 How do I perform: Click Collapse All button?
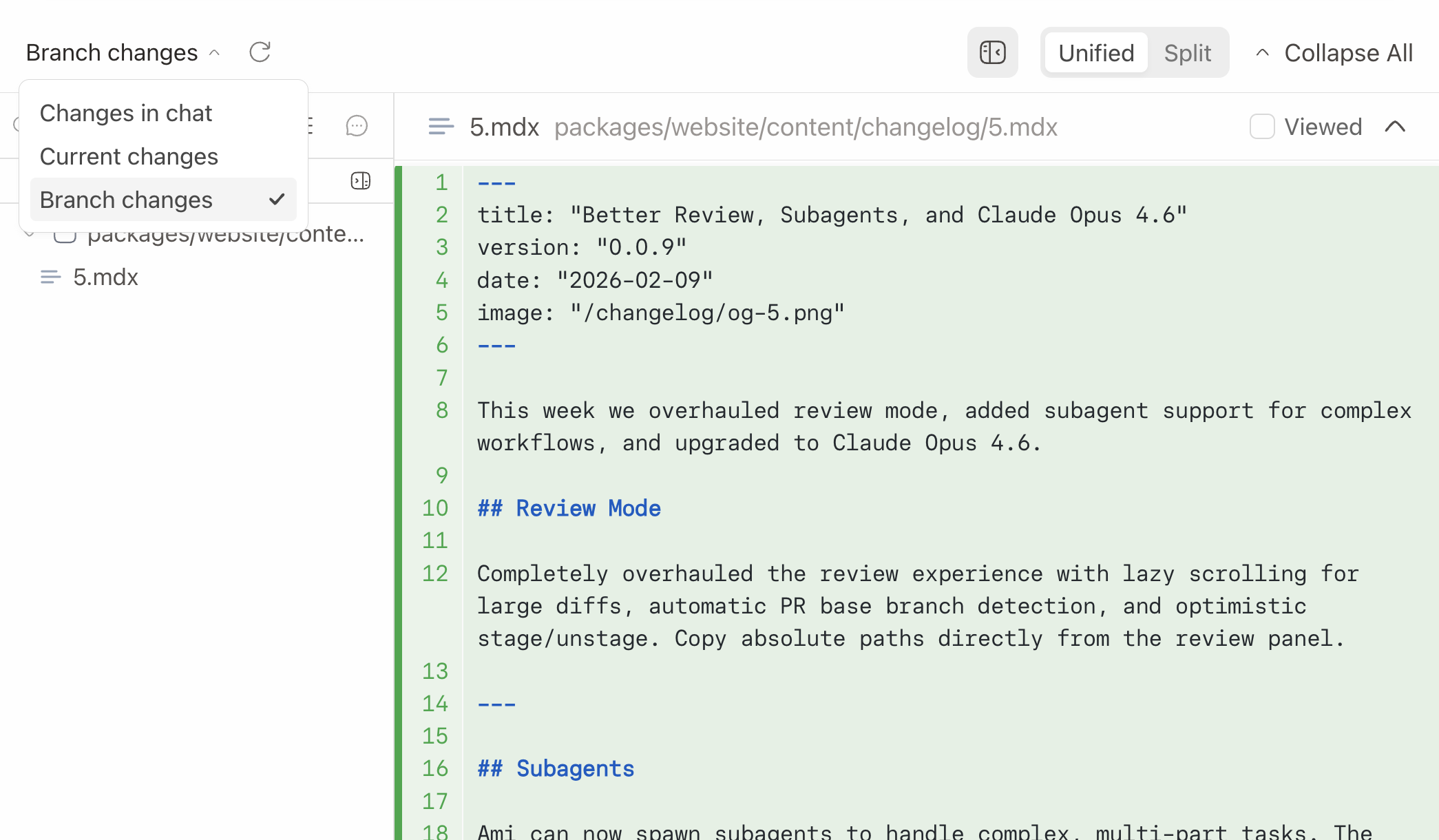[x=1347, y=53]
